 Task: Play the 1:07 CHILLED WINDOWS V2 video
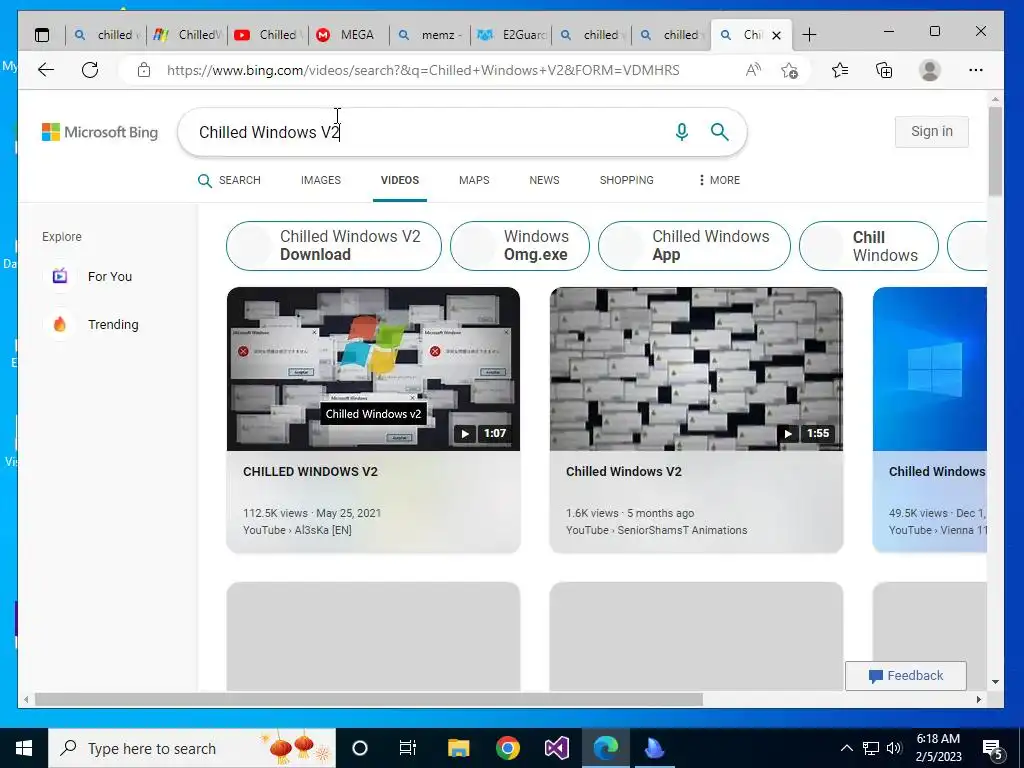374,369
